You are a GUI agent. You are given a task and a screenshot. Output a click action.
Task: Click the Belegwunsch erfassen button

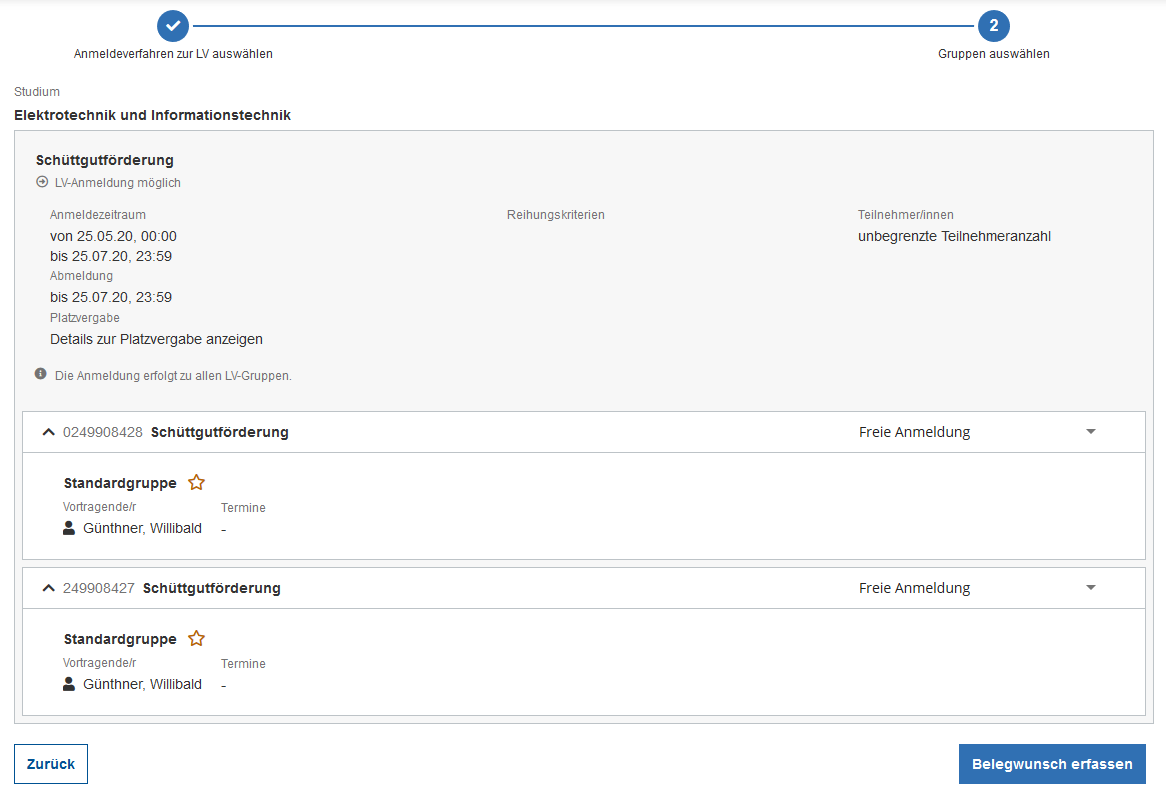tap(1052, 764)
